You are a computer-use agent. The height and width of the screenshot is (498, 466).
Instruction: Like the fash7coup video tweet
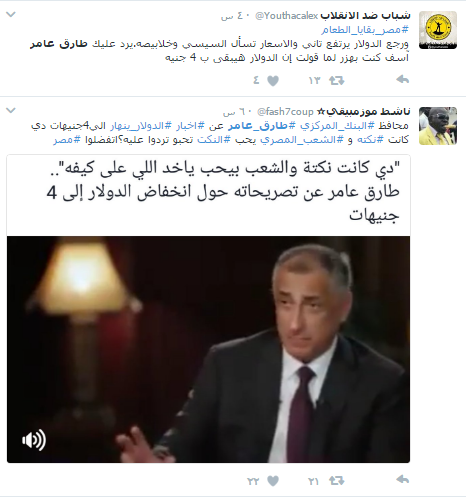point(273,480)
